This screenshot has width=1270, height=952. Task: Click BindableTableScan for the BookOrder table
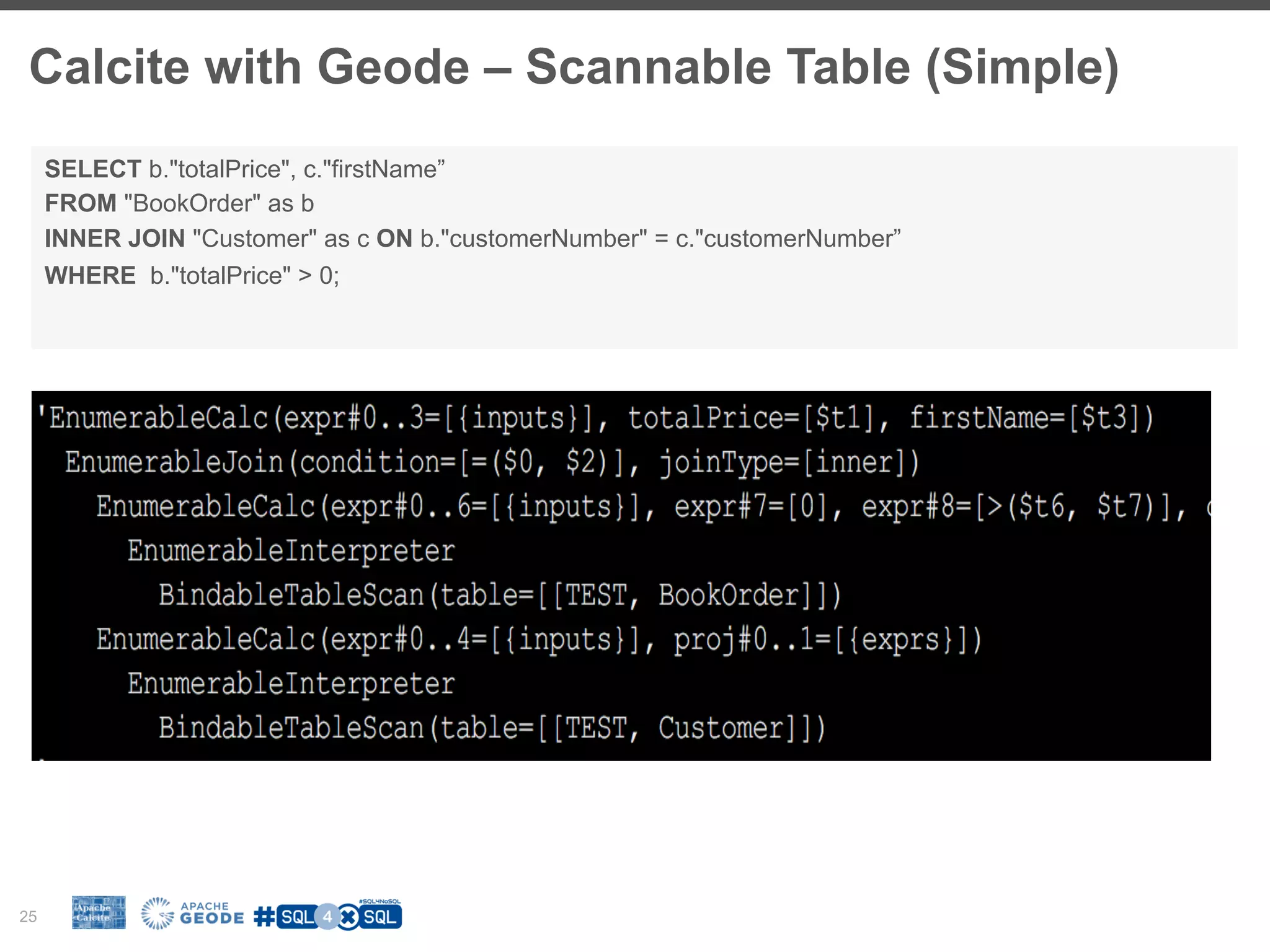(x=499, y=595)
